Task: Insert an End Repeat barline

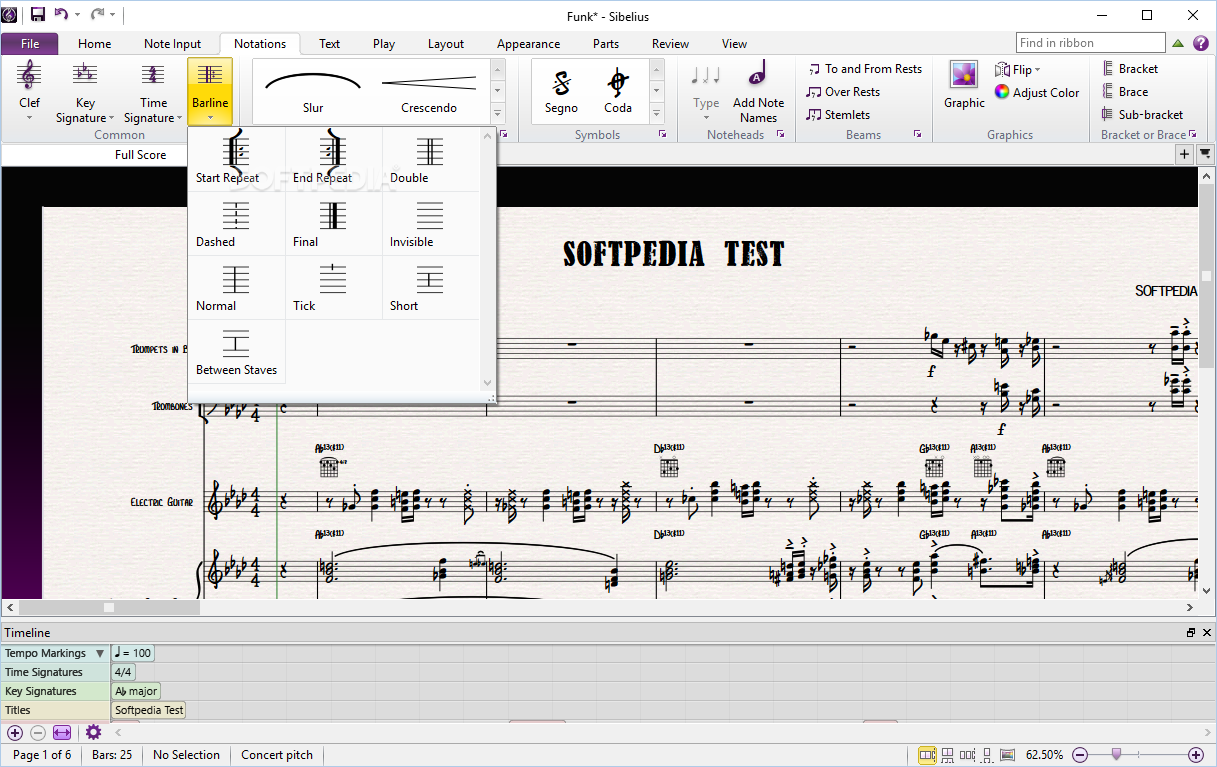Action: [333, 160]
